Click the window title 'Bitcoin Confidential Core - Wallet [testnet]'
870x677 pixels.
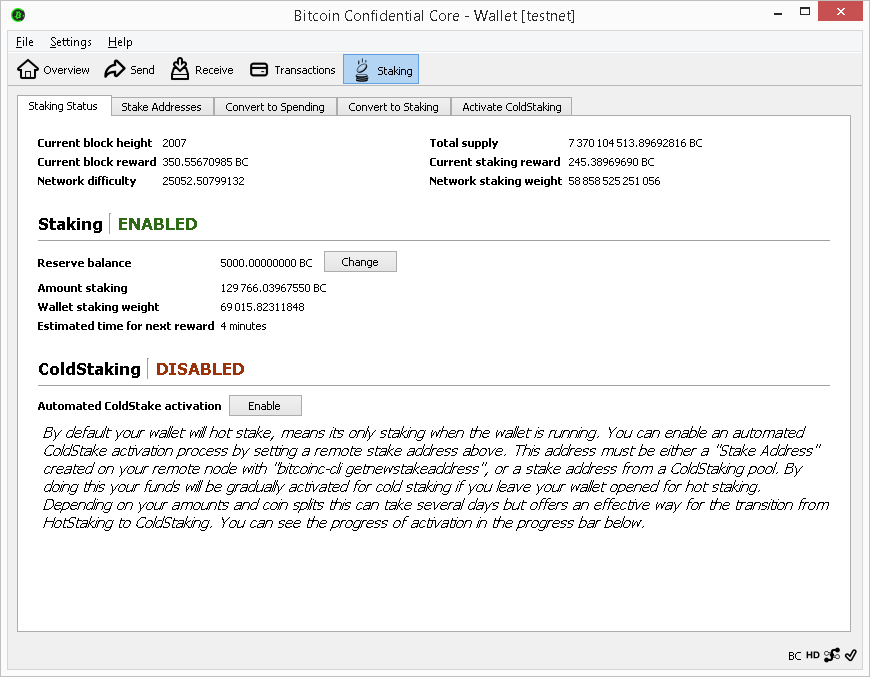tap(434, 16)
